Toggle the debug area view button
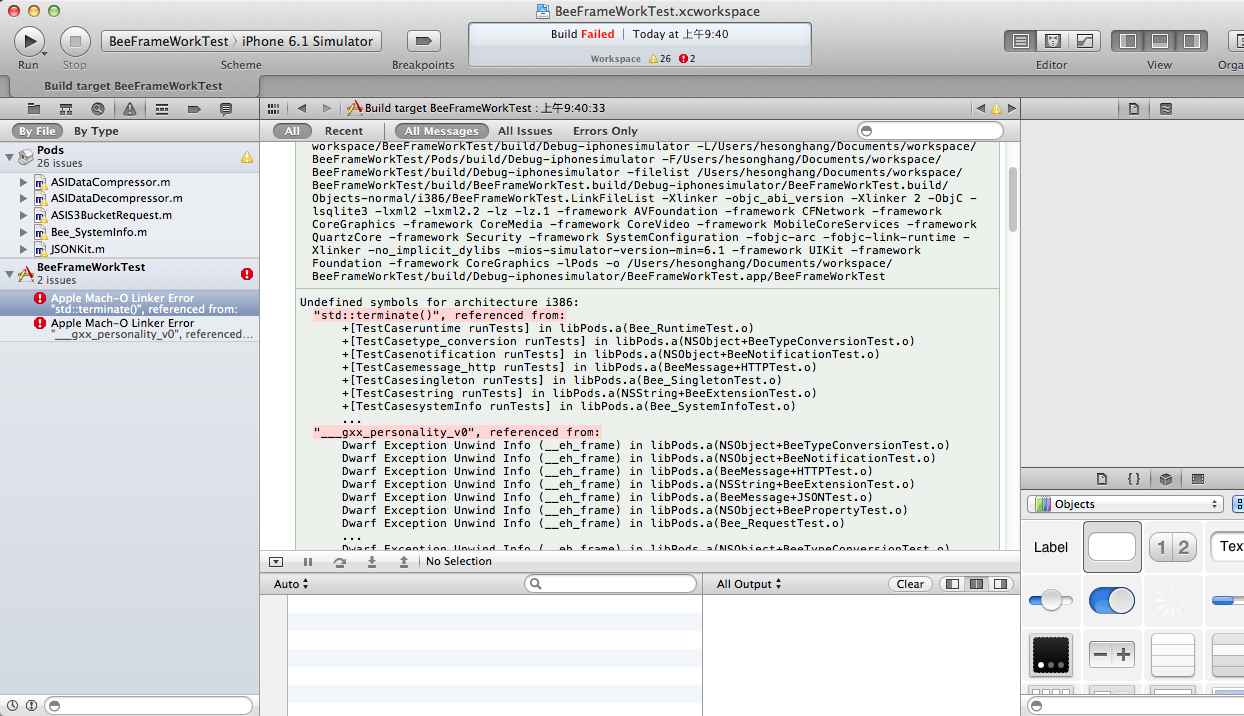The image size is (1244, 716). 1160,41
